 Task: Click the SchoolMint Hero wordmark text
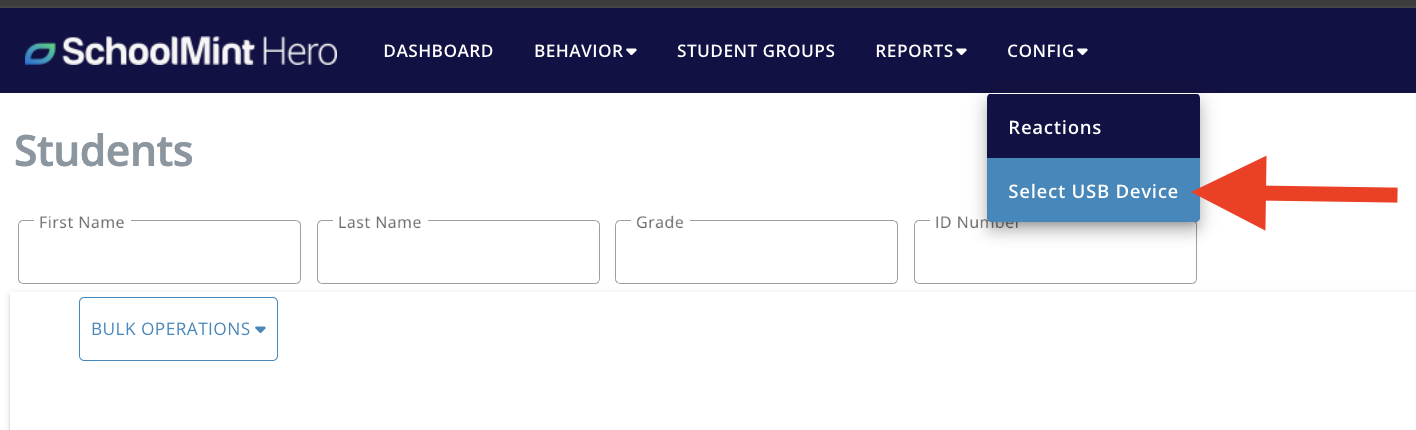[200, 51]
